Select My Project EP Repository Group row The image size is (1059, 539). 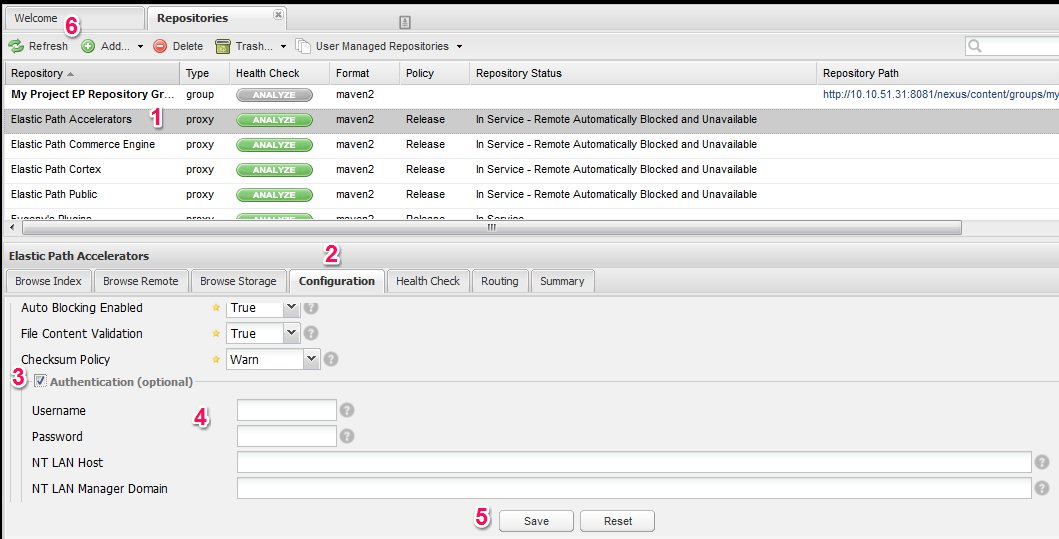coord(530,95)
